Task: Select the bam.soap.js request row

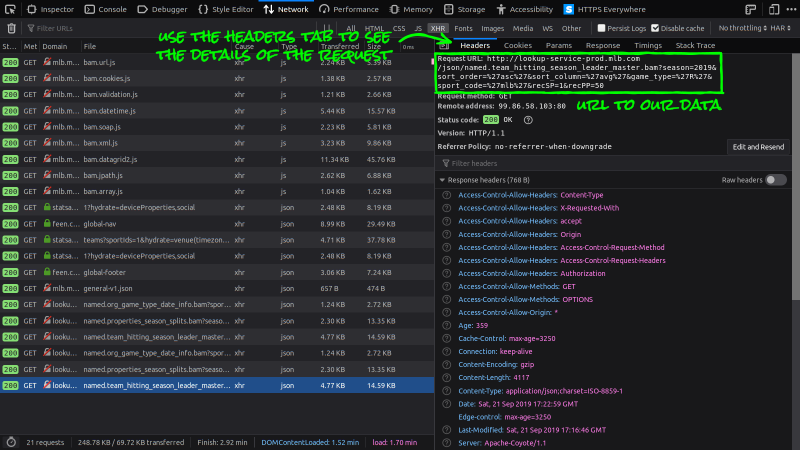Action: click(x=217, y=127)
